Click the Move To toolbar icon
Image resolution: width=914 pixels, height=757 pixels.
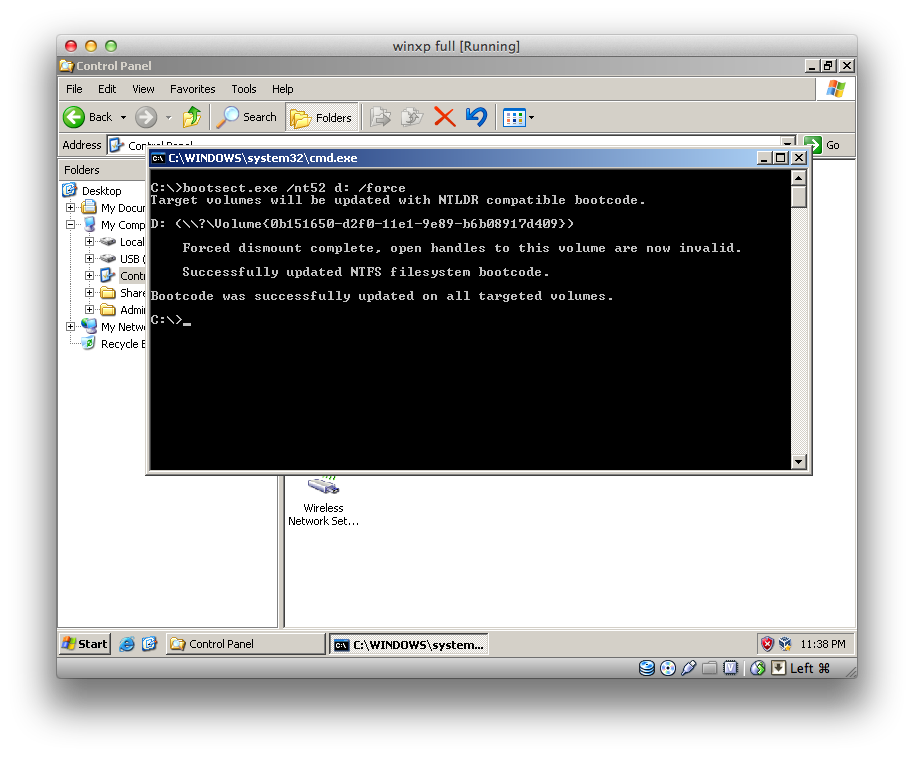381,117
